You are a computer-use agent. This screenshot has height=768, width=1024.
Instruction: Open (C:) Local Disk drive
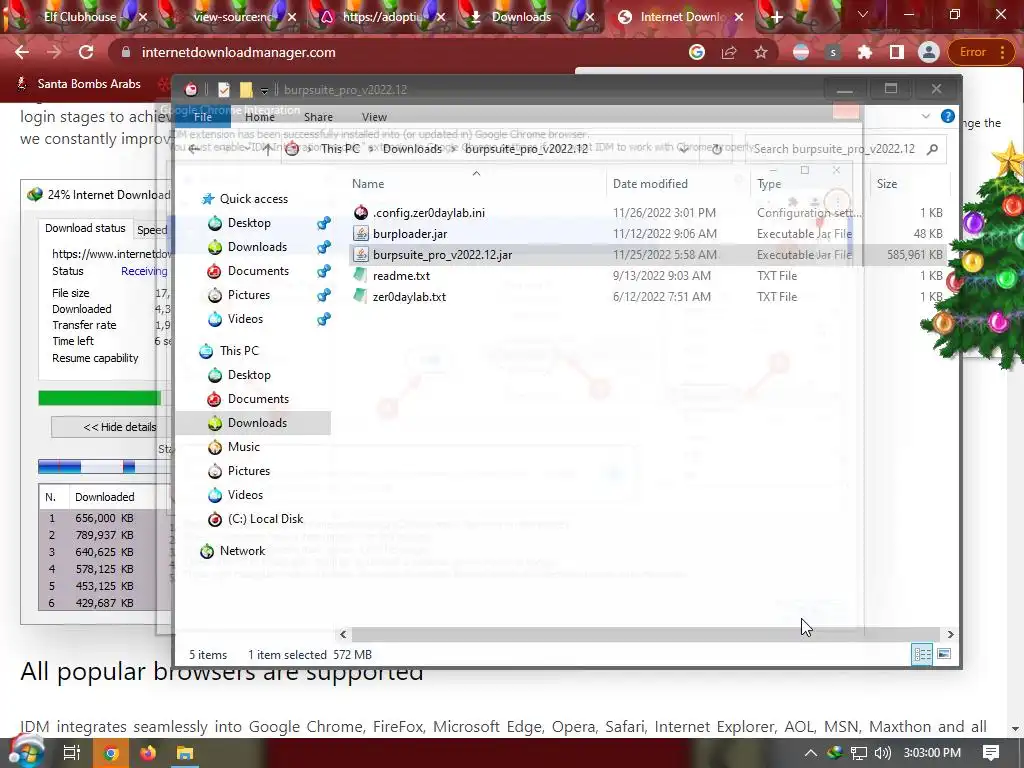[x=265, y=519]
